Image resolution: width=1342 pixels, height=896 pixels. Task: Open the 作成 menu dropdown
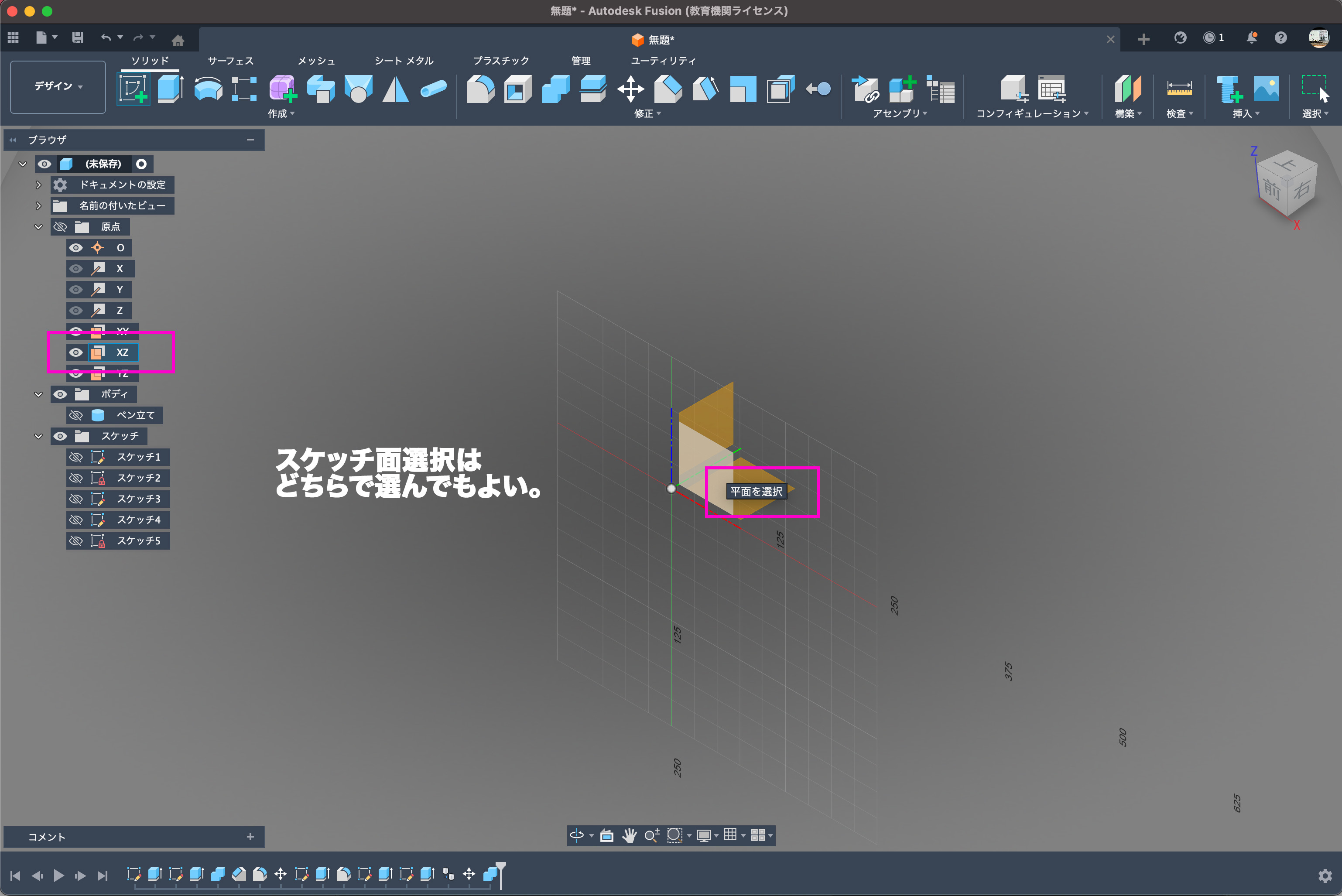coord(281,114)
